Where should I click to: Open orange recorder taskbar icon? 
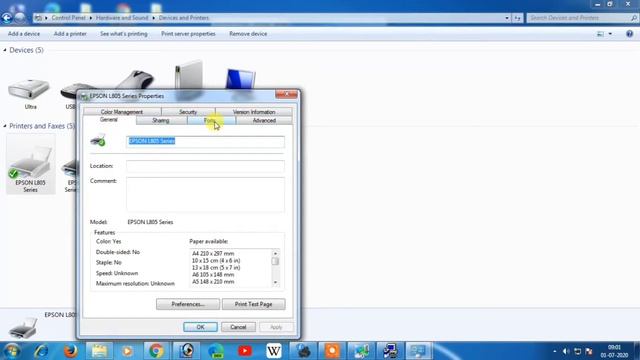pyautogui.click(x=332, y=351)
